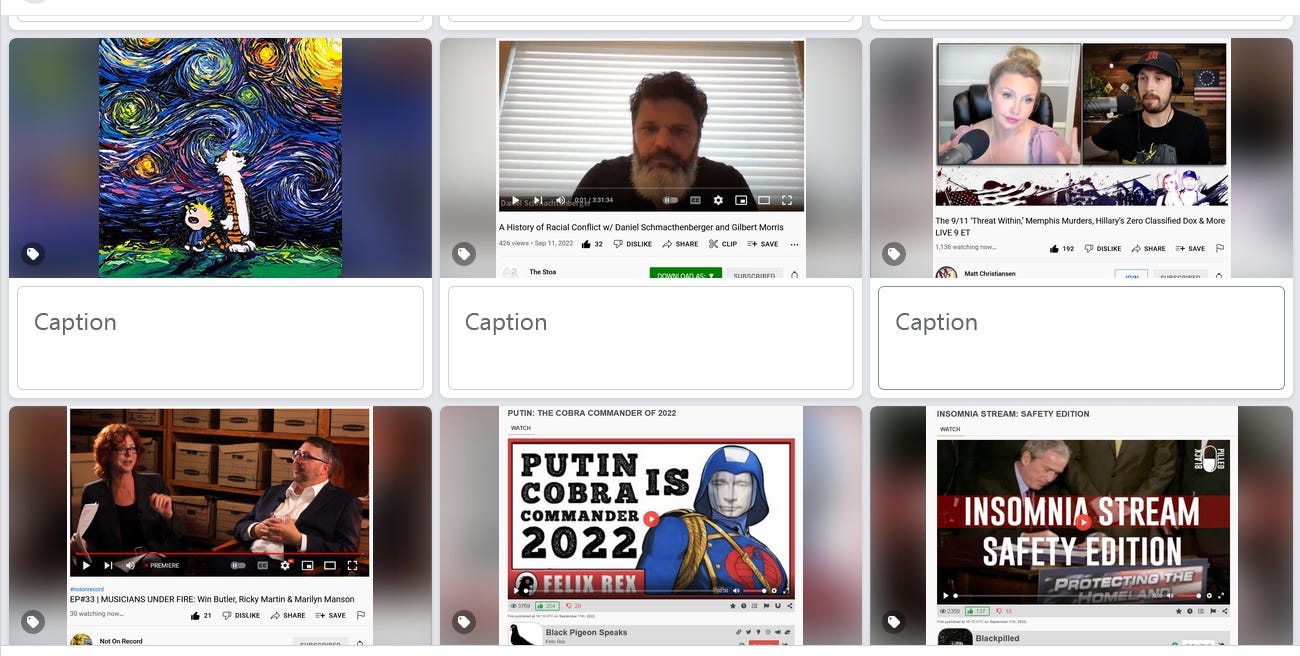This screenshot has width=1300, height=656.
Task: Add a caption under the History of Racial Conflict image
Action: pyautogui.click(x=651, y=338)
